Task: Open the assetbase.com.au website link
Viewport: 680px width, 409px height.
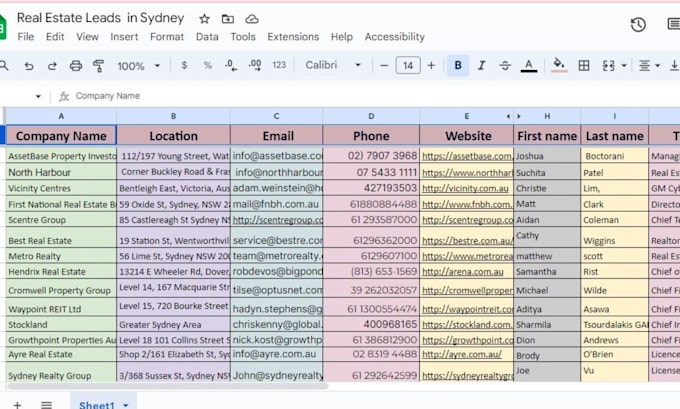Action: click(x=465, y=156)
